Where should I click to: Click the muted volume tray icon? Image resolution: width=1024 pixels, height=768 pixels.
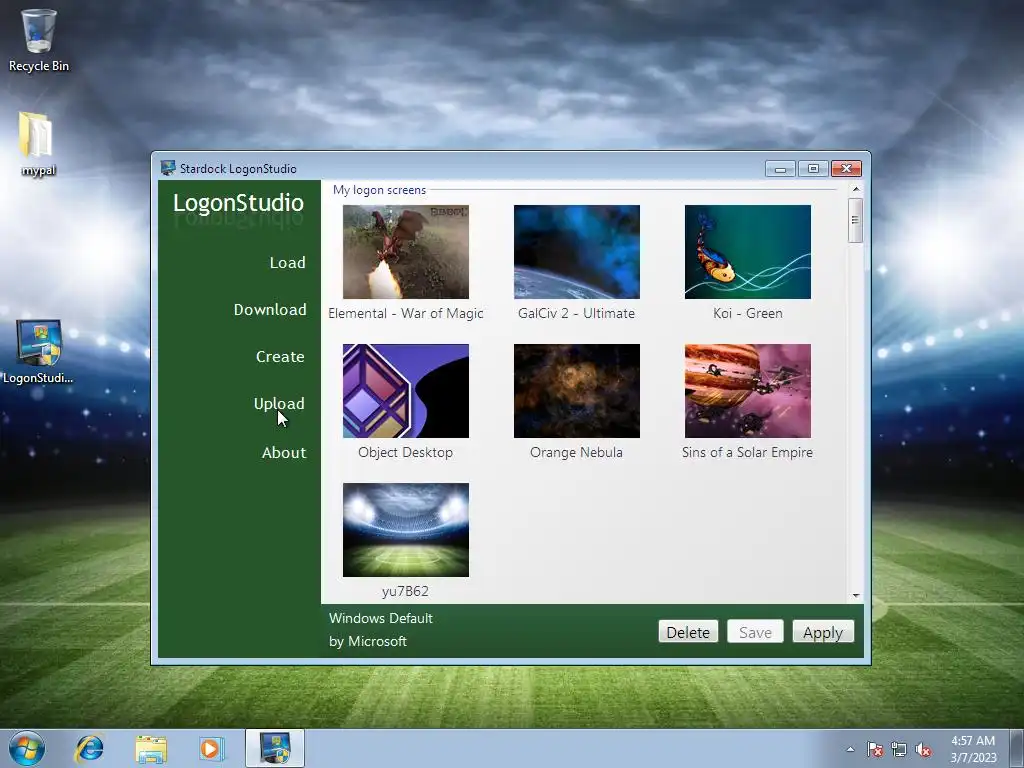tap(923, 749)
